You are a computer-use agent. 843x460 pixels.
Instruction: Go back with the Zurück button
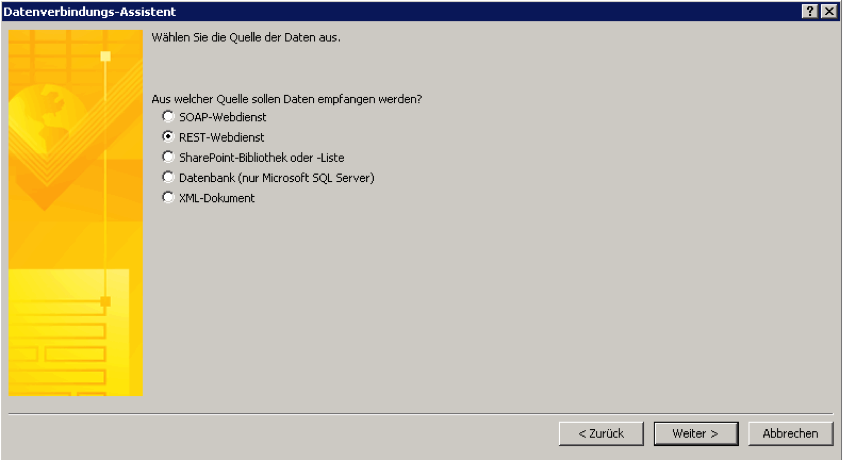[601, 434]
